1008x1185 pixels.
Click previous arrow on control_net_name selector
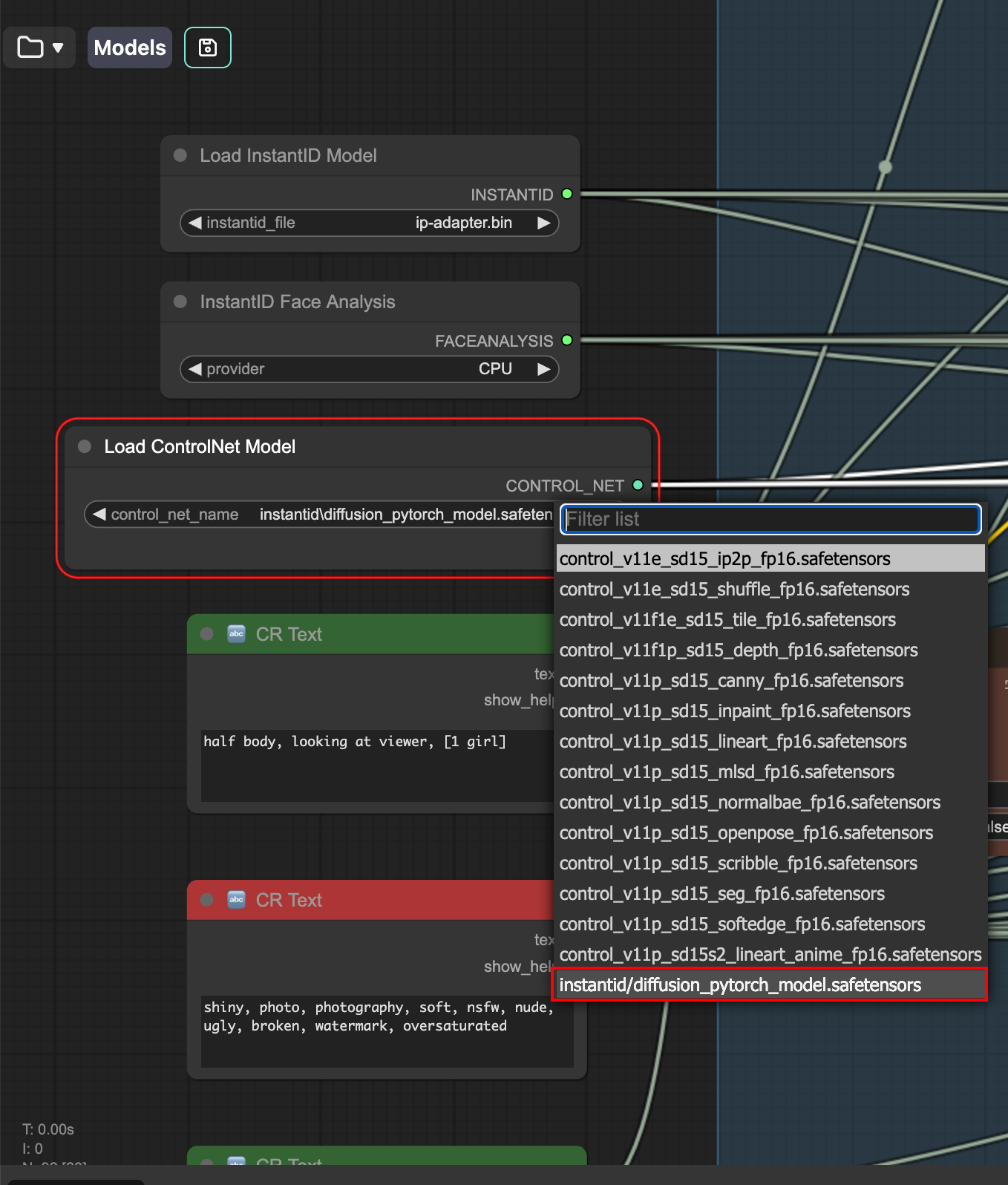tap(99, 514)
